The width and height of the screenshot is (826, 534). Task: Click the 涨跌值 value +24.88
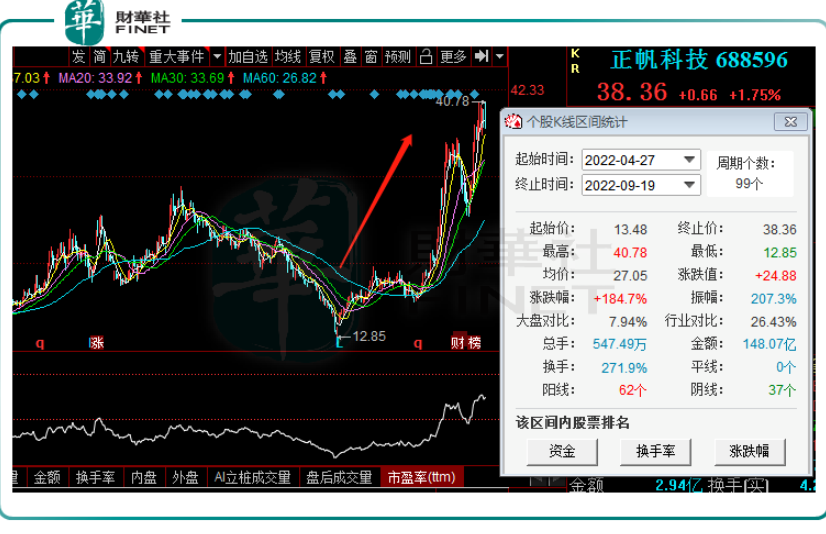(775, 275)
